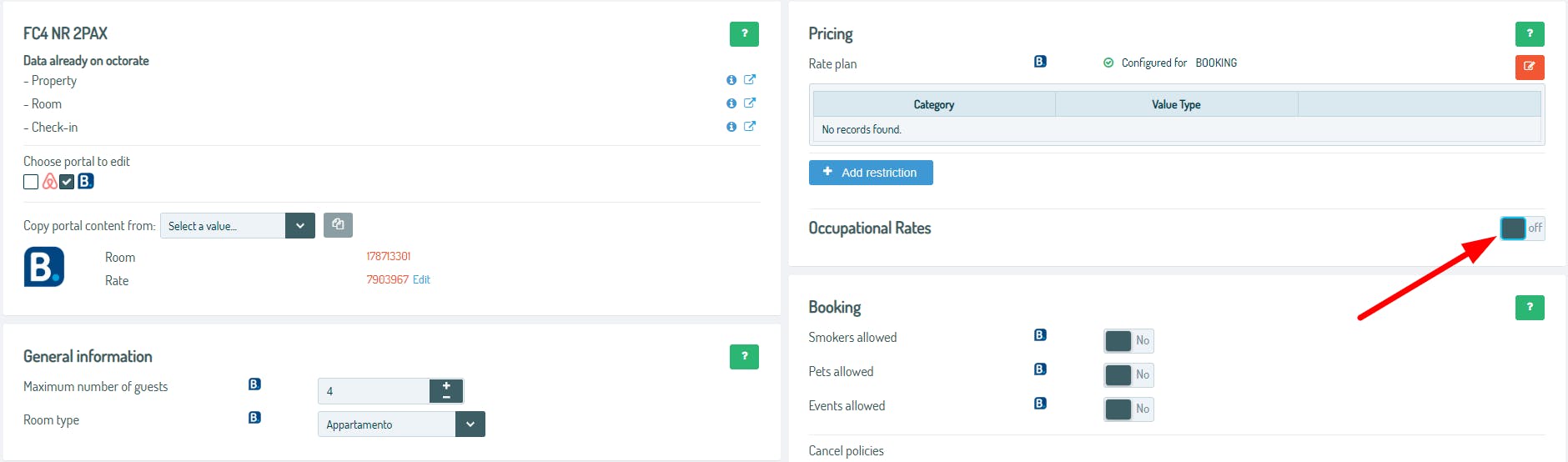Image resolution: width=1568 pixels, height=462 pixels.
Task: Enable the Pets allowed toggle
Action: tap(1128, 374)
